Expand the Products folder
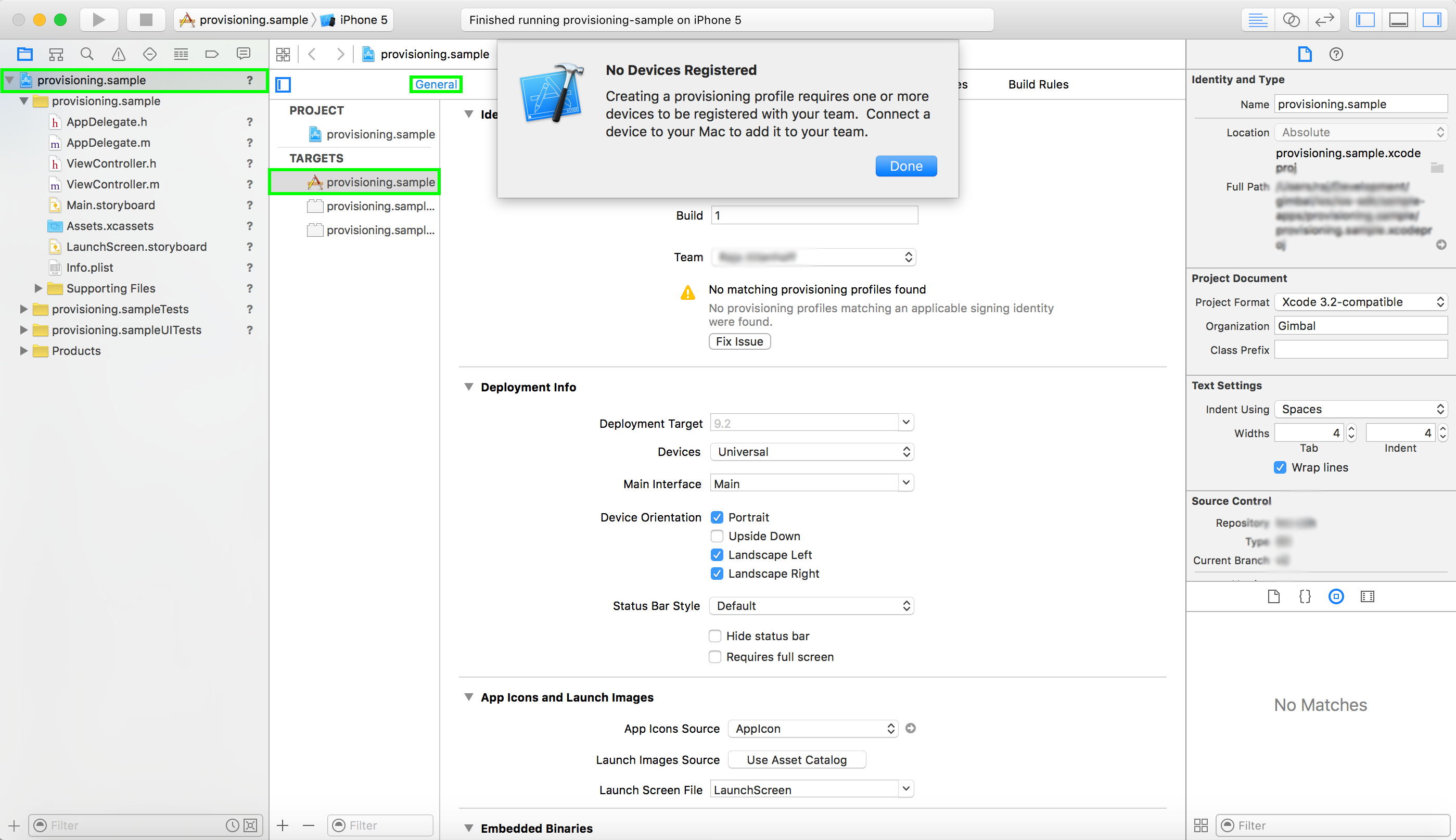Image resolution: width=1456 pixels, height=840 pixels. [23, 351]
